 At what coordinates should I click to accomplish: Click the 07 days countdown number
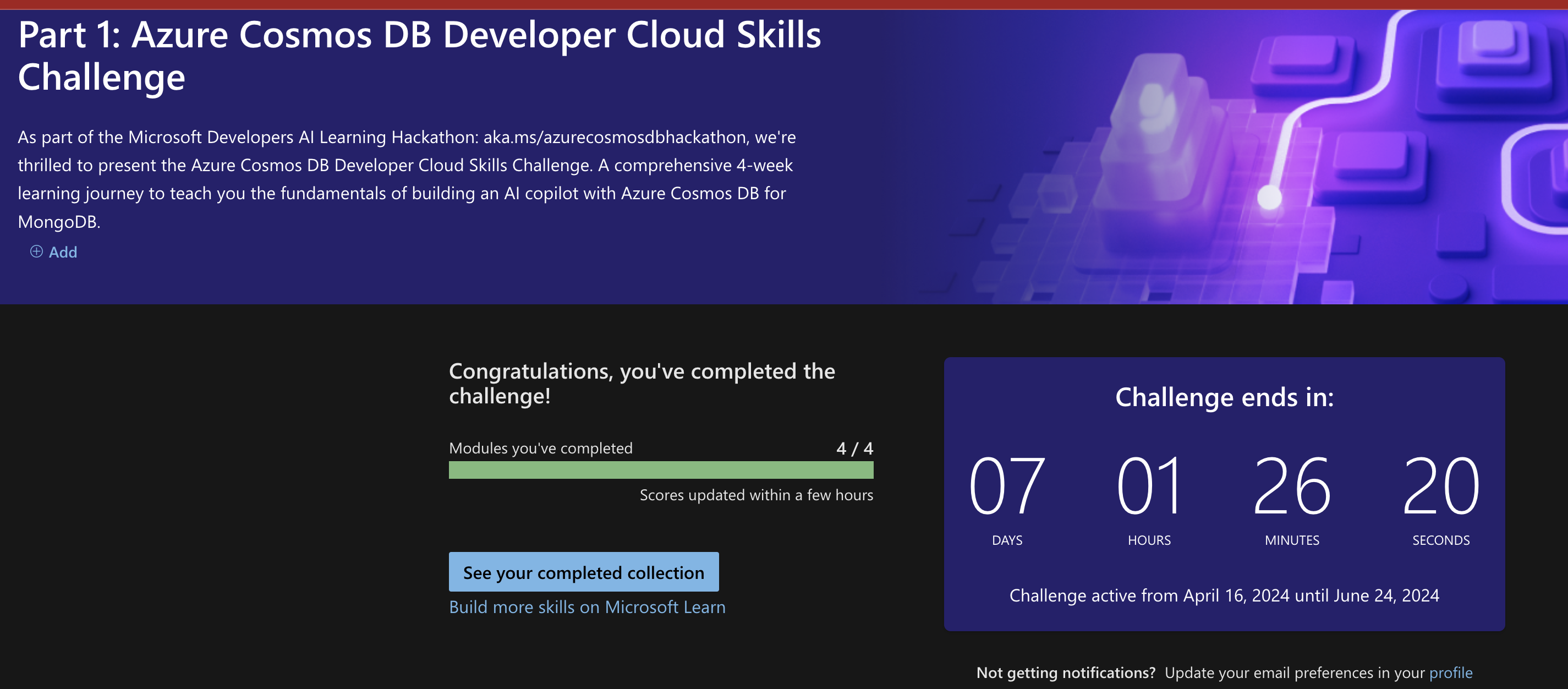click(1007, 486)
